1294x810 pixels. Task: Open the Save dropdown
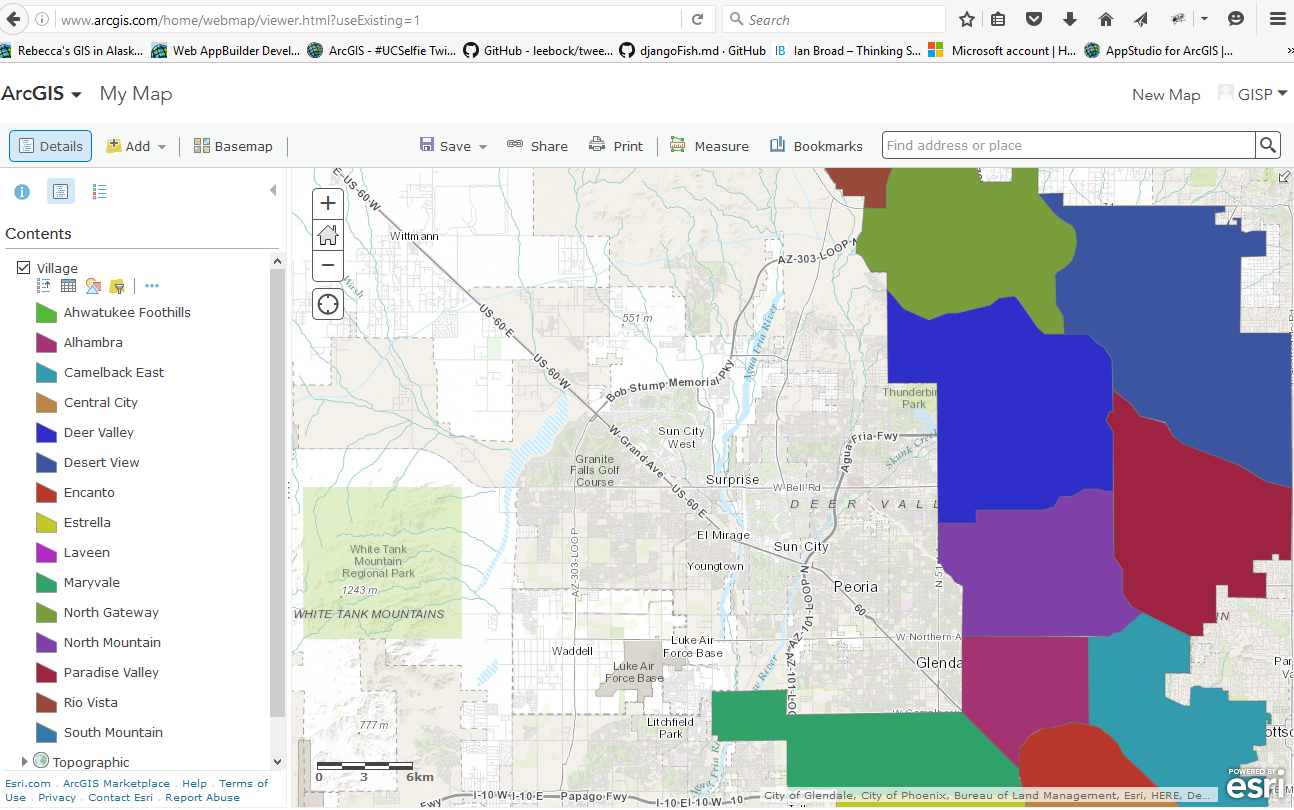tap(453, 146)
